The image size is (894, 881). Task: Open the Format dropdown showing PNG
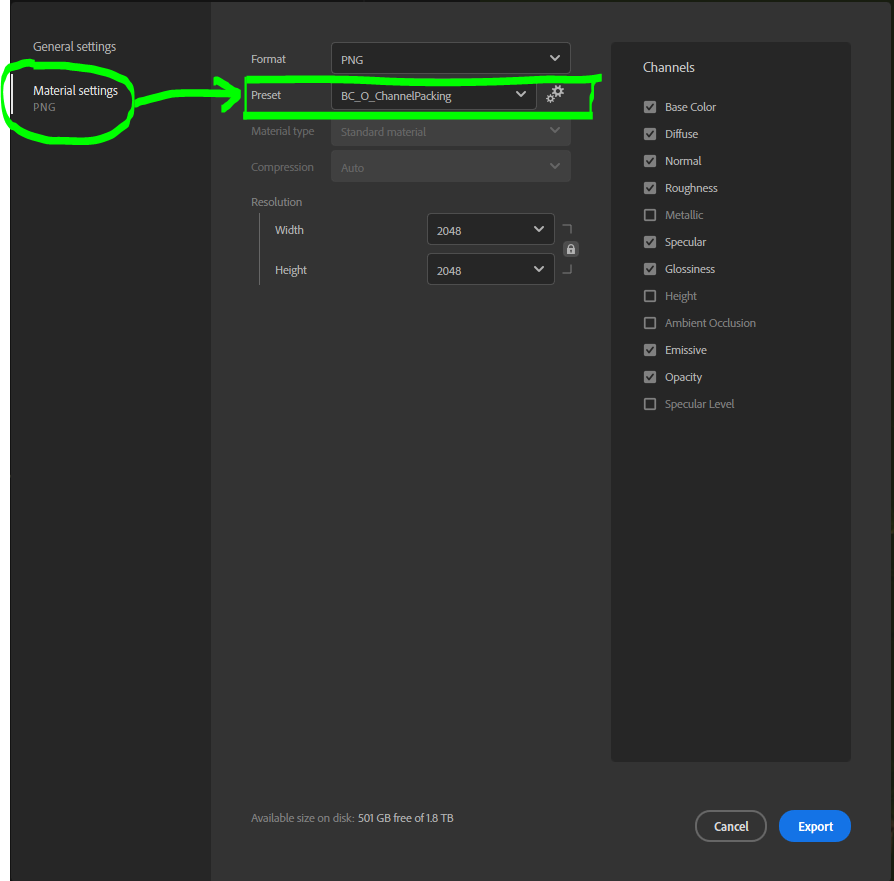(450, 58)
